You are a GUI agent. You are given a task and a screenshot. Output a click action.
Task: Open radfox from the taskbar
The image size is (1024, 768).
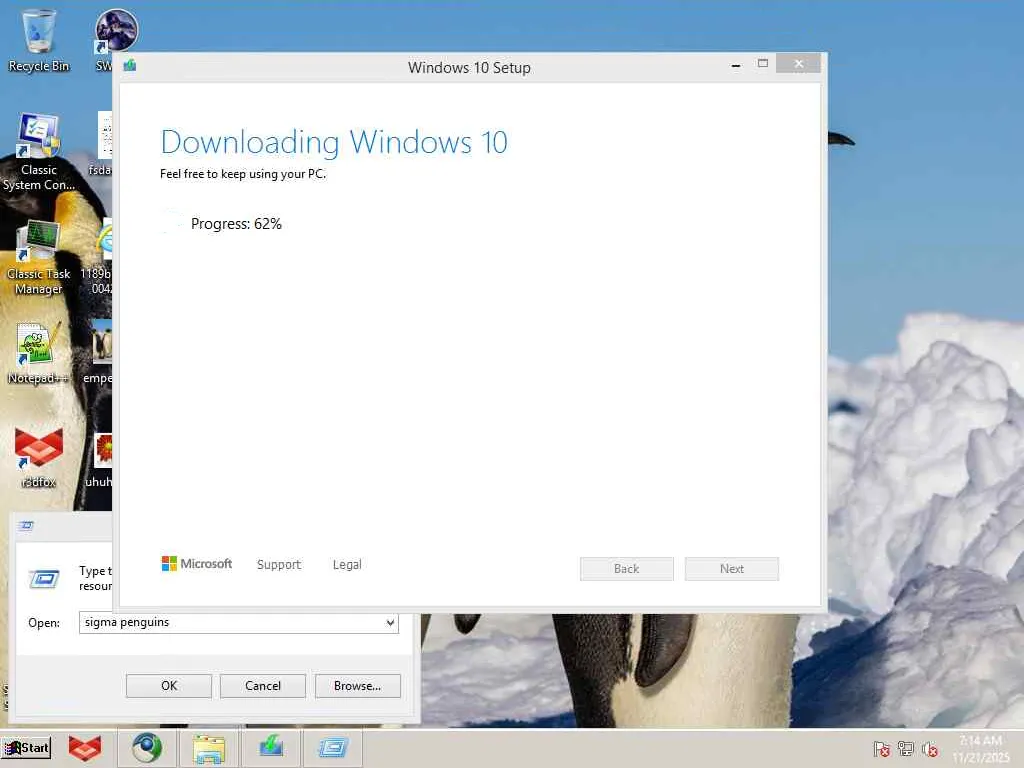(x=85, y=748)
